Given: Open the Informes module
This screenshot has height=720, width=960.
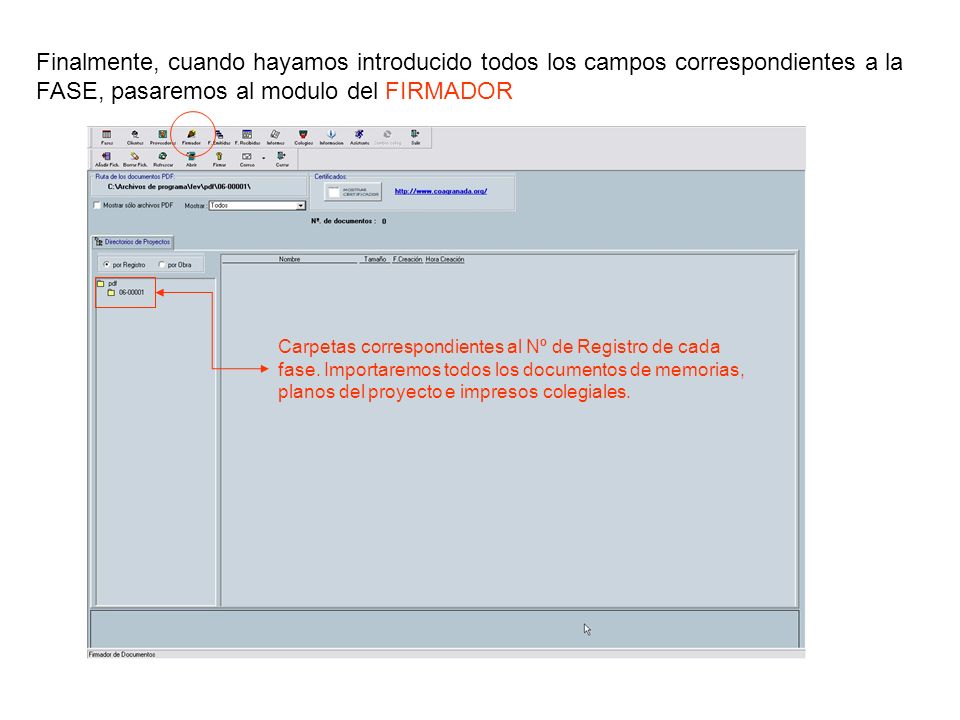Looking at the screenshot, I should tap(276, 137).
